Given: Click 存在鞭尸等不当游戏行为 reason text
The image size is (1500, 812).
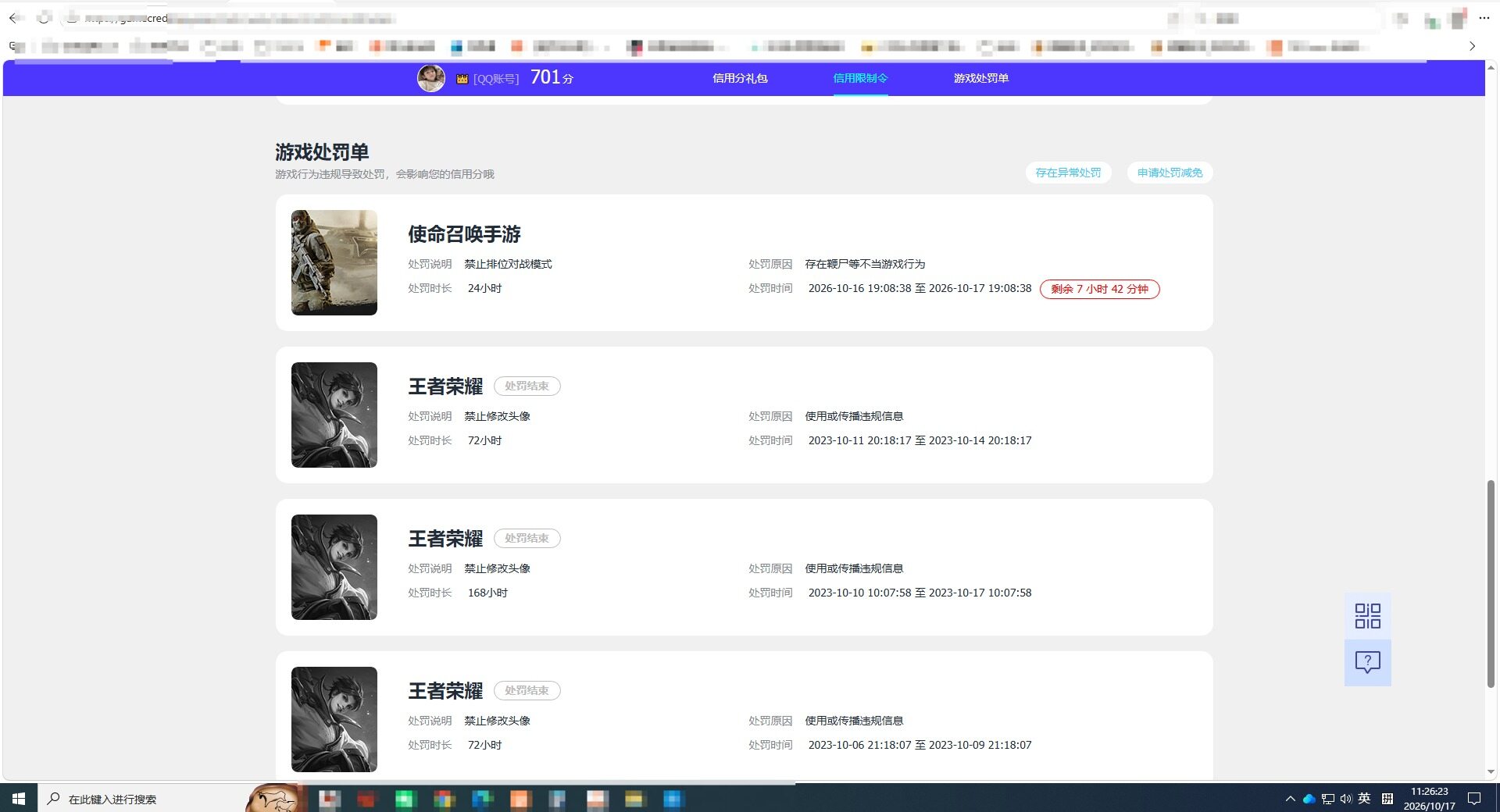Looking at the screenshot, I should tap(865, 264).
